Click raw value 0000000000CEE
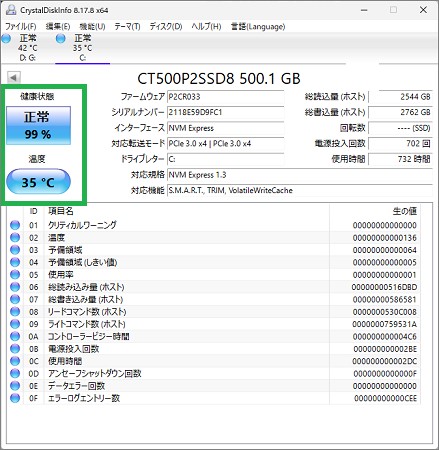The width and height of the screenshot is (439, 450). coord(385,398)
